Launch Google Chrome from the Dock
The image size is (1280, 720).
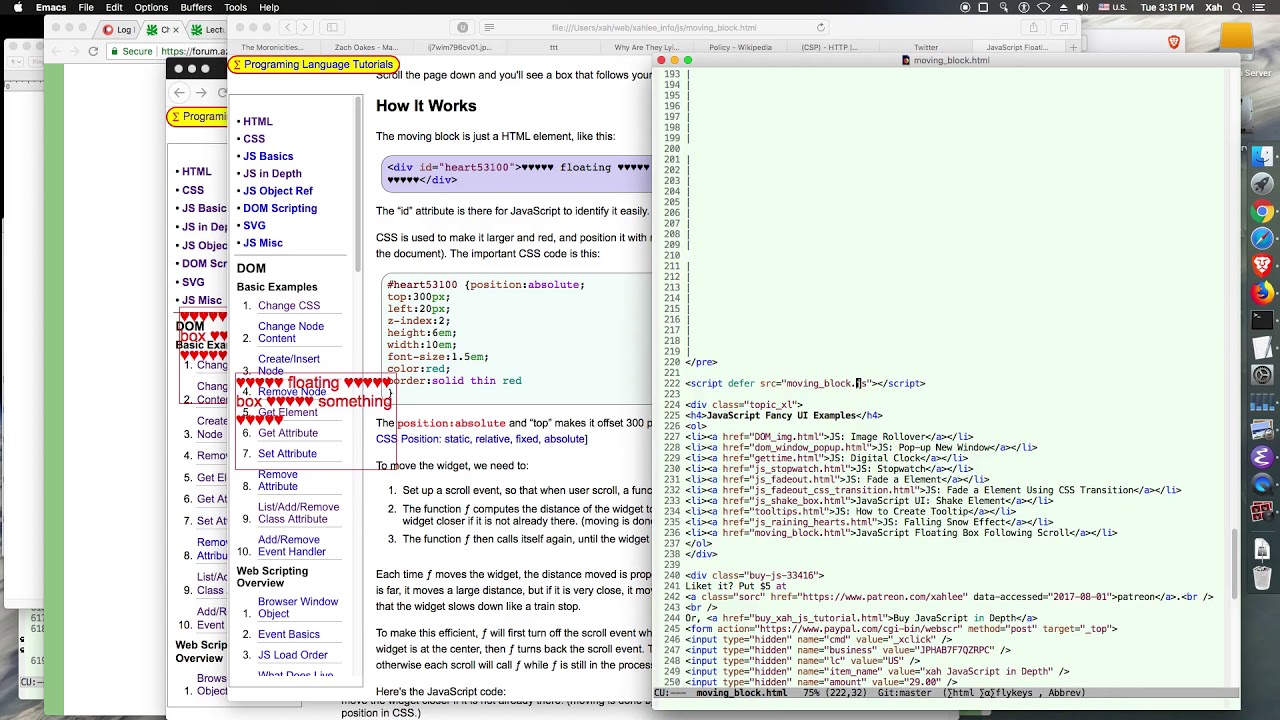click(1262, 211)
